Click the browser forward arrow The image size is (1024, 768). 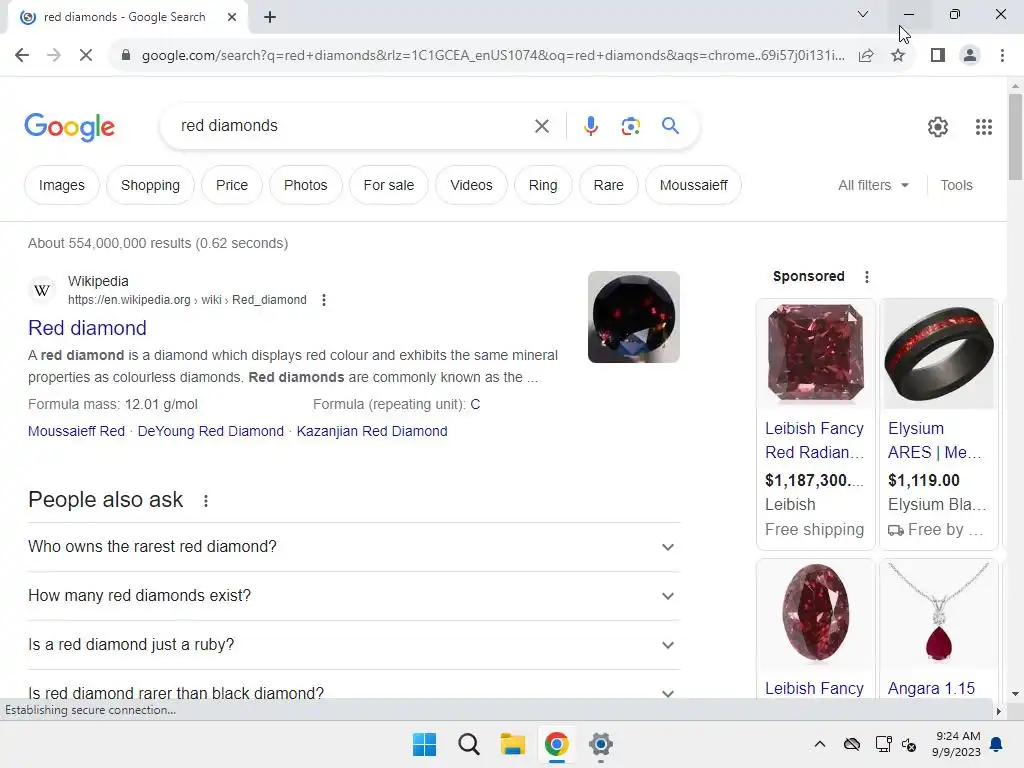coord(54,56)
